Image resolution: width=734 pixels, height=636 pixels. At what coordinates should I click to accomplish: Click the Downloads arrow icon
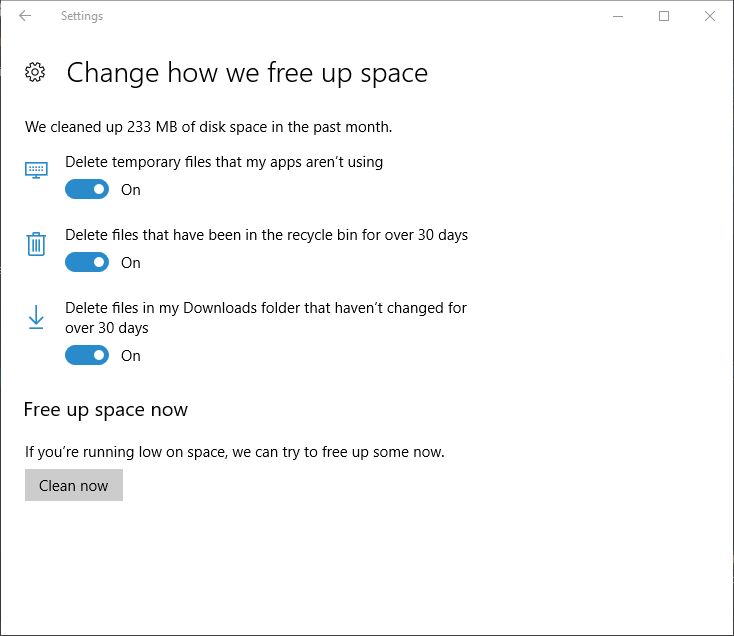(36, 317)
